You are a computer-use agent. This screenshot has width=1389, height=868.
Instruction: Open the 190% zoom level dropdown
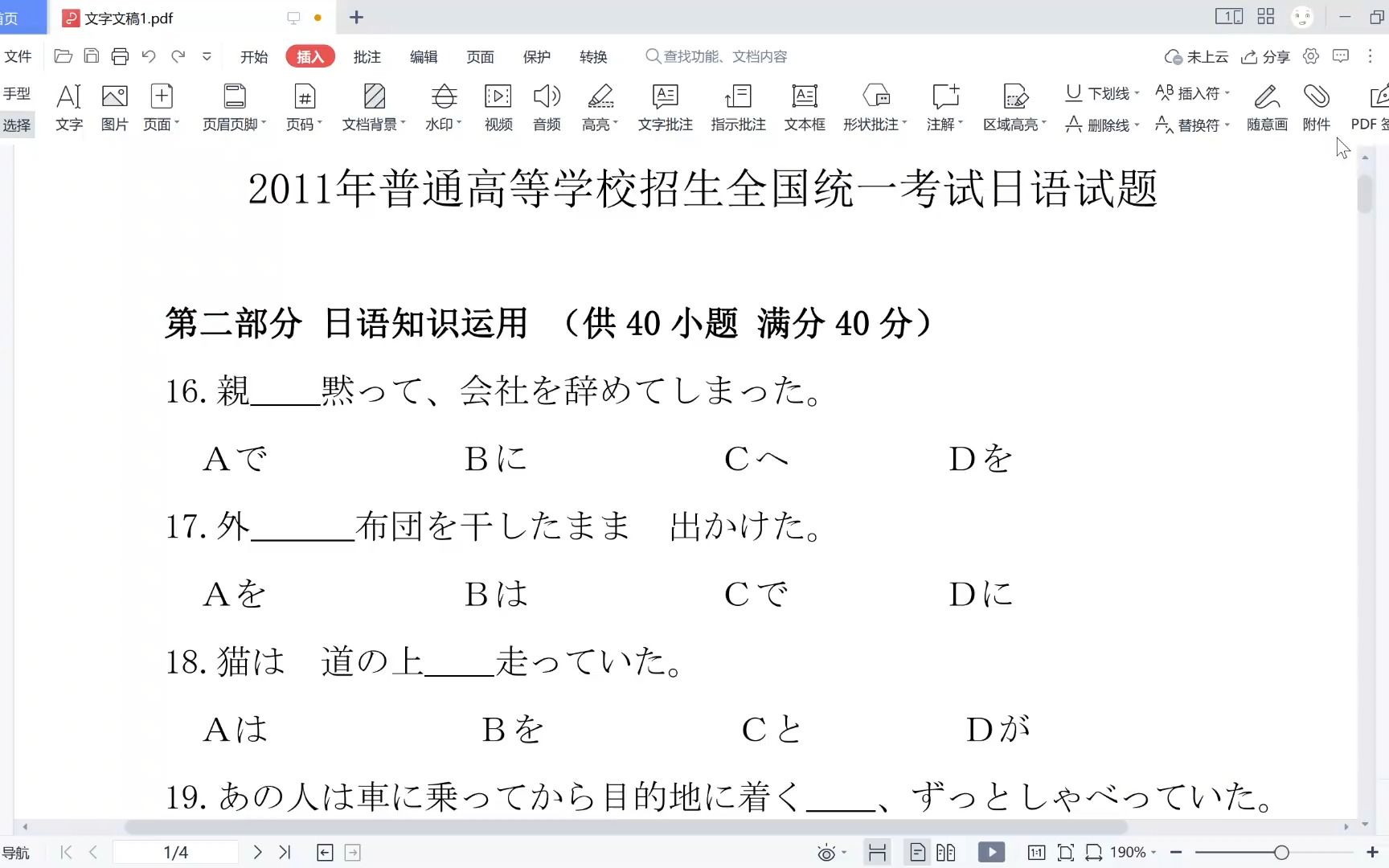coord(1133,852)
